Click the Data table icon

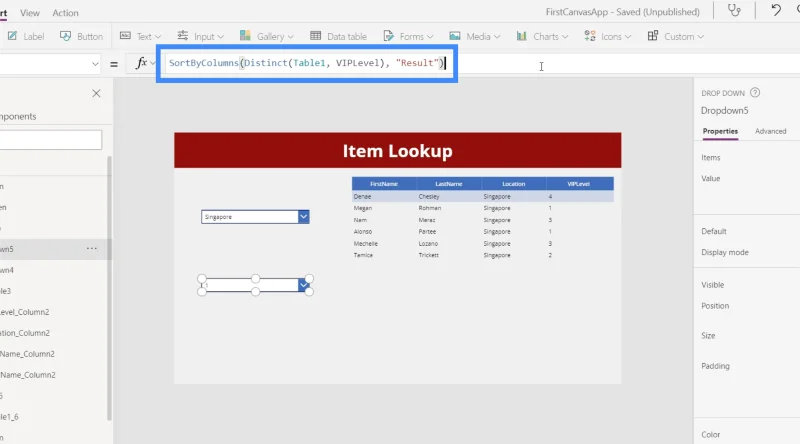point(315,36)
